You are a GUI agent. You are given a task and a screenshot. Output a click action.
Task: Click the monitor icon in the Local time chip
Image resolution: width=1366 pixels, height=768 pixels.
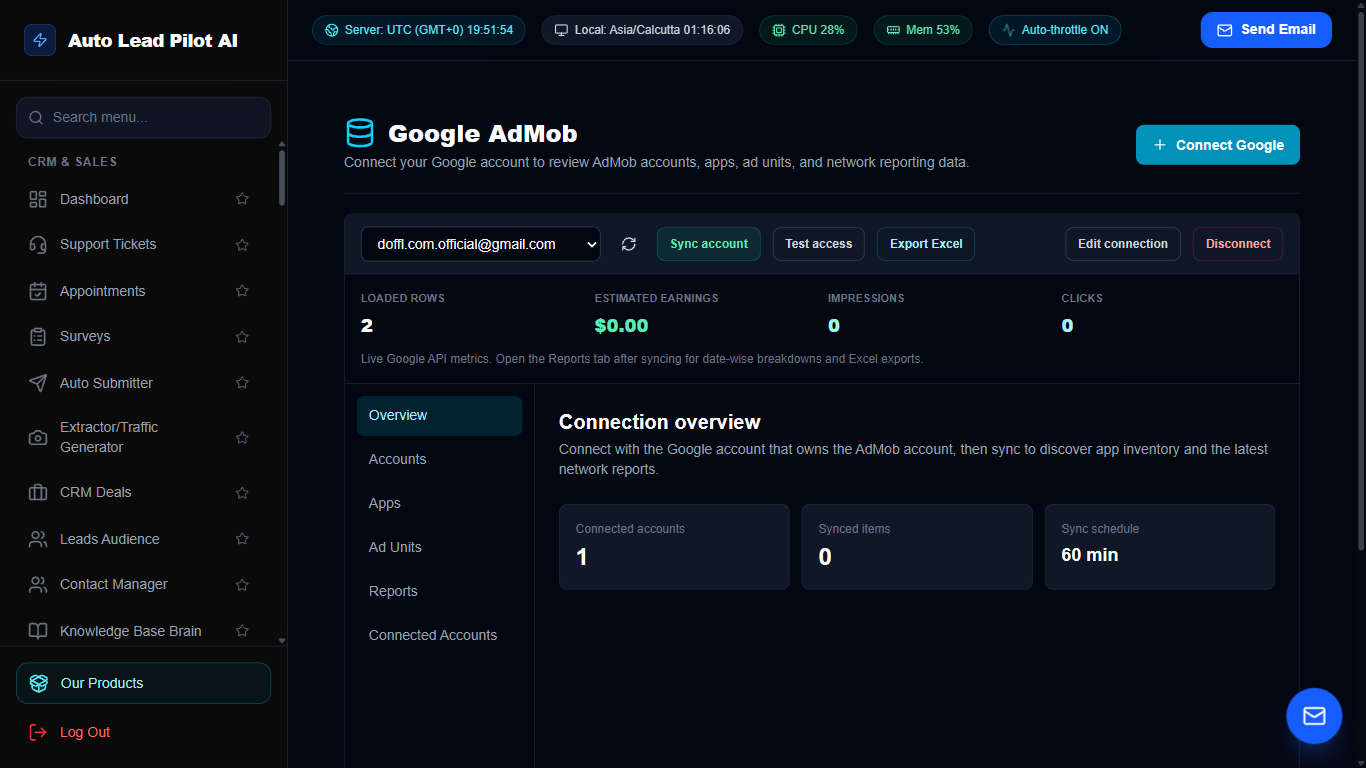(x=562, y=30)
